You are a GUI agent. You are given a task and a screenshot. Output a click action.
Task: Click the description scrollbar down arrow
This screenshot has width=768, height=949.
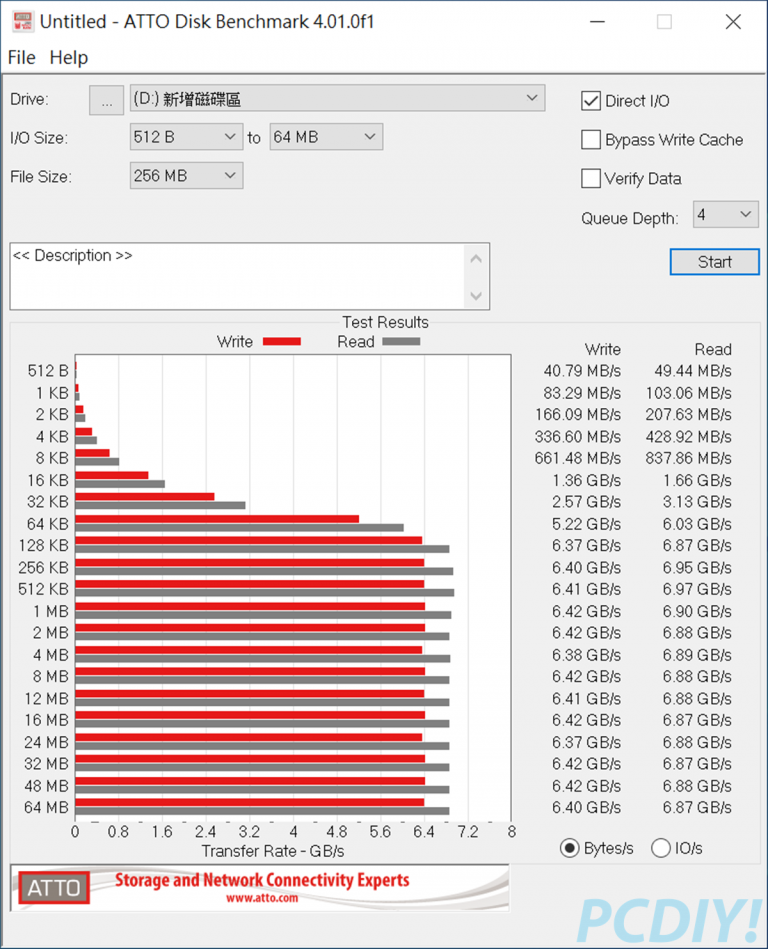pyautogui.click(x=476, y=296)
